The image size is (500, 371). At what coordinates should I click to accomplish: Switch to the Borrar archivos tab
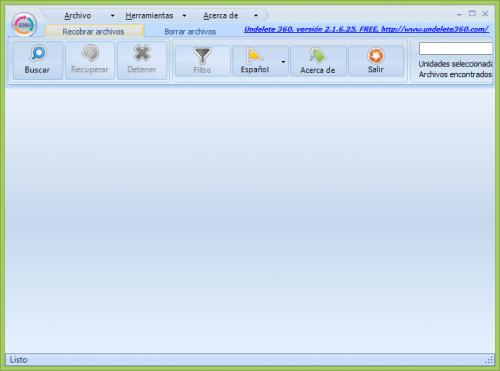click(x=190, y=32)
